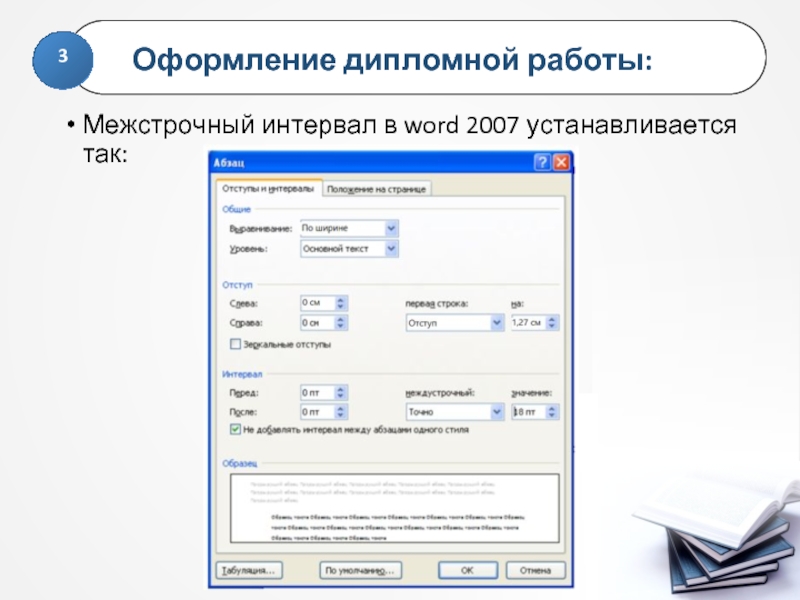Screen dimensions: 800x600
Task: Click the Интервал section heading
Action: pyautogui.click(x=242, y=374)
